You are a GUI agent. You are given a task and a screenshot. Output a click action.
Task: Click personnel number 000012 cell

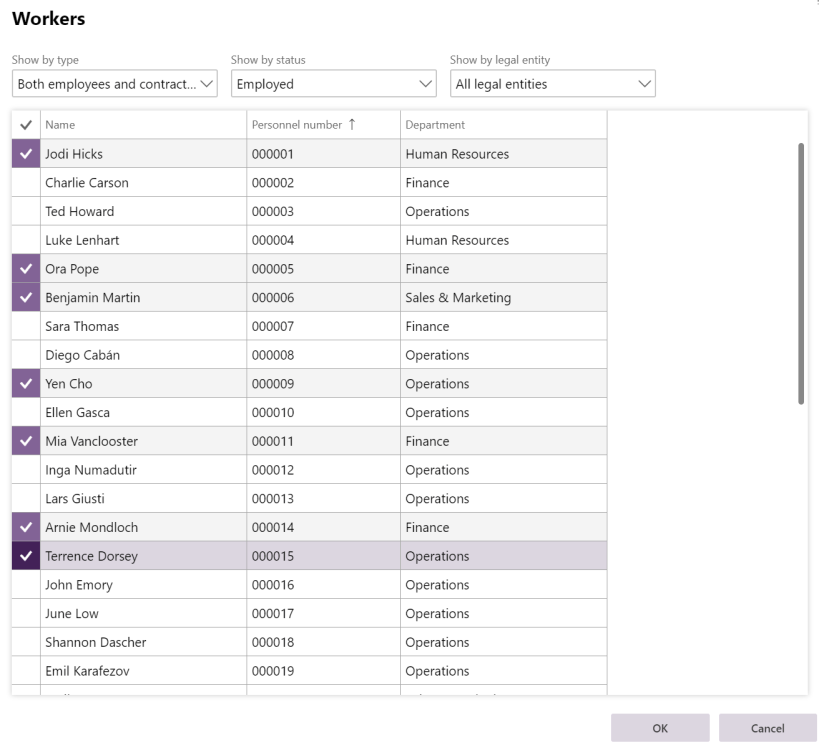[x=273, y=470]
